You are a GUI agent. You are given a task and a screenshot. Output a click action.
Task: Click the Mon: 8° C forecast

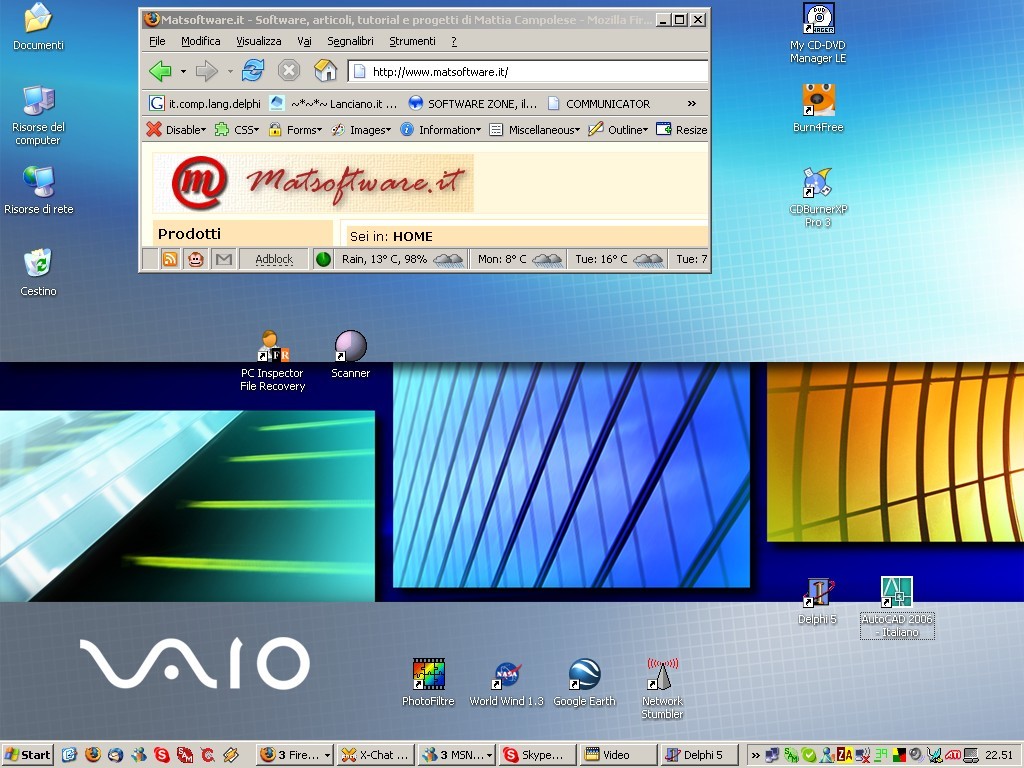pyautogui.click(x=519, y=259)
